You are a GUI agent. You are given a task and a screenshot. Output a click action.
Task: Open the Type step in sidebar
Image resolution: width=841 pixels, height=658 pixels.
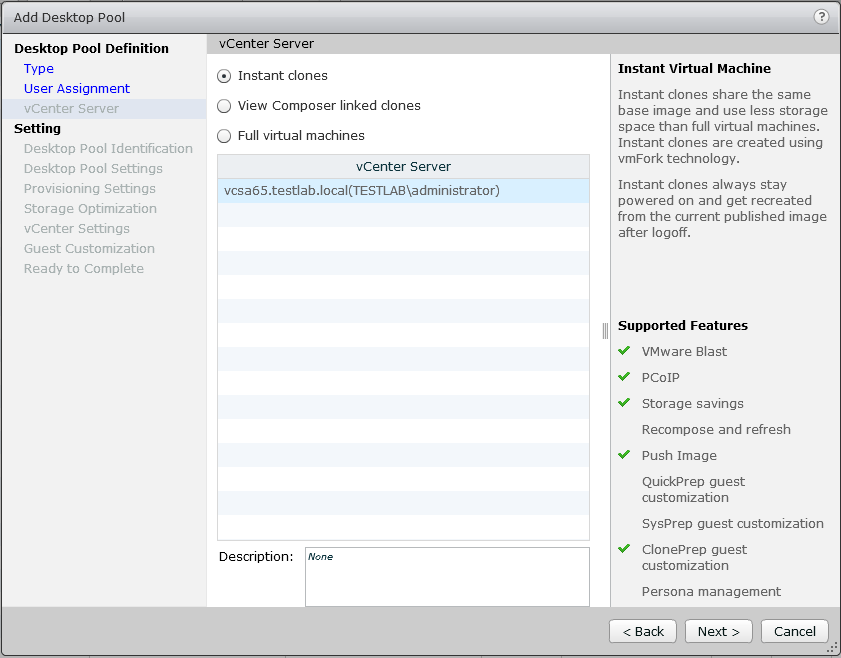coord(39,69)
